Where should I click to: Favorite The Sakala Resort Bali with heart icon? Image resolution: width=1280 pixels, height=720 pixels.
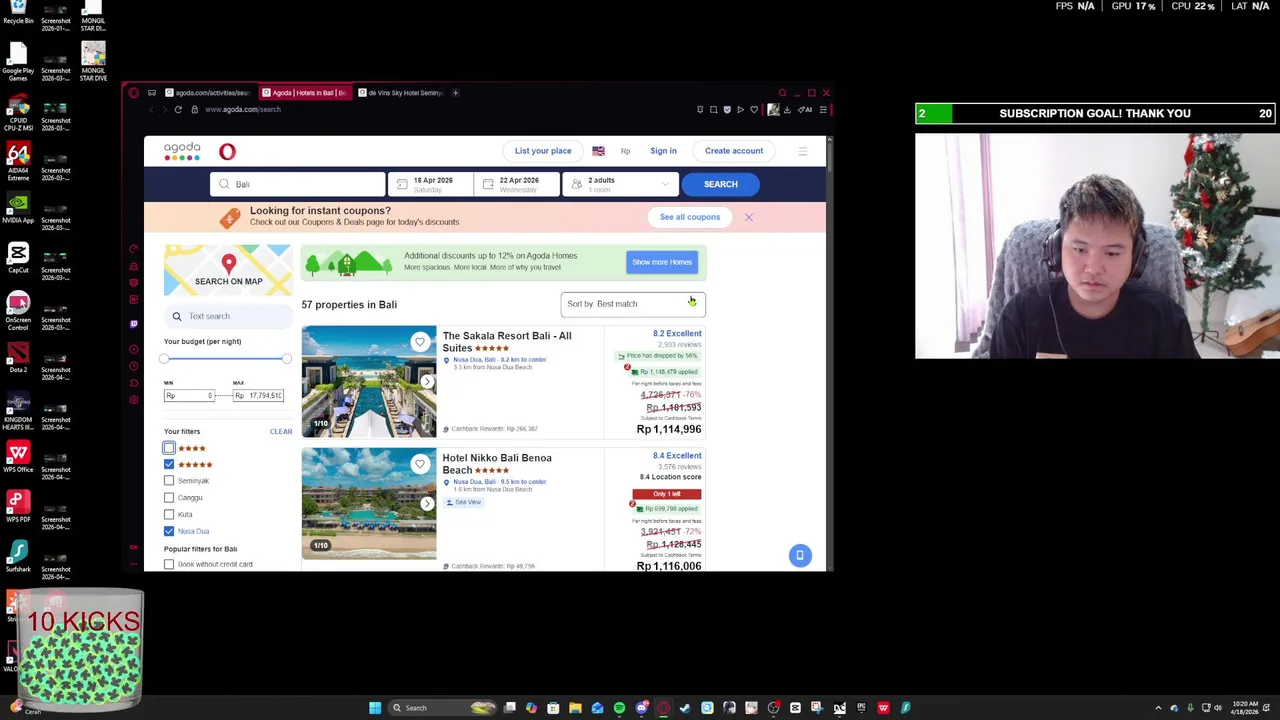point(420,342)
